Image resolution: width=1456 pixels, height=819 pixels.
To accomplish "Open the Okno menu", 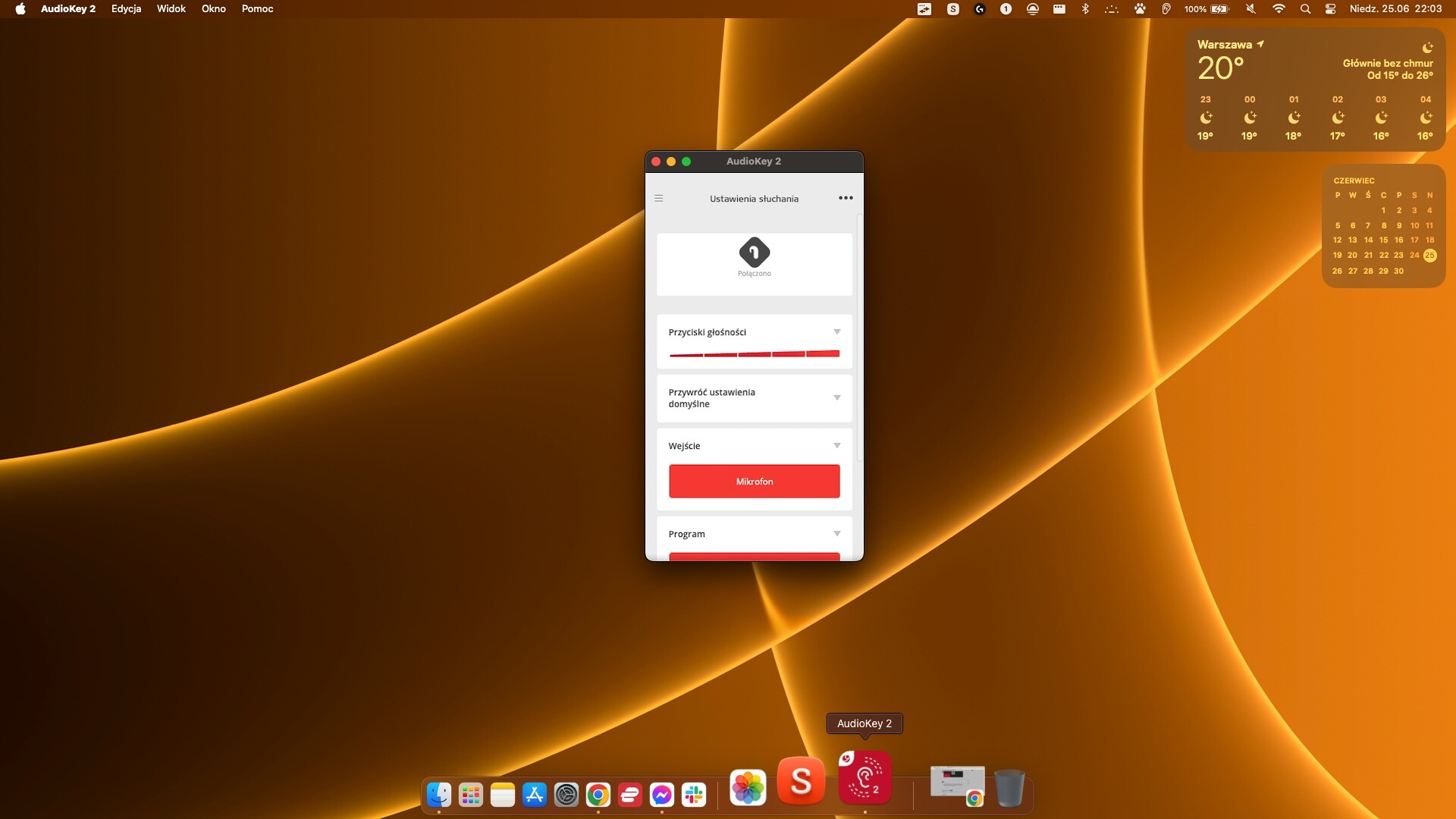I will 214,9.
